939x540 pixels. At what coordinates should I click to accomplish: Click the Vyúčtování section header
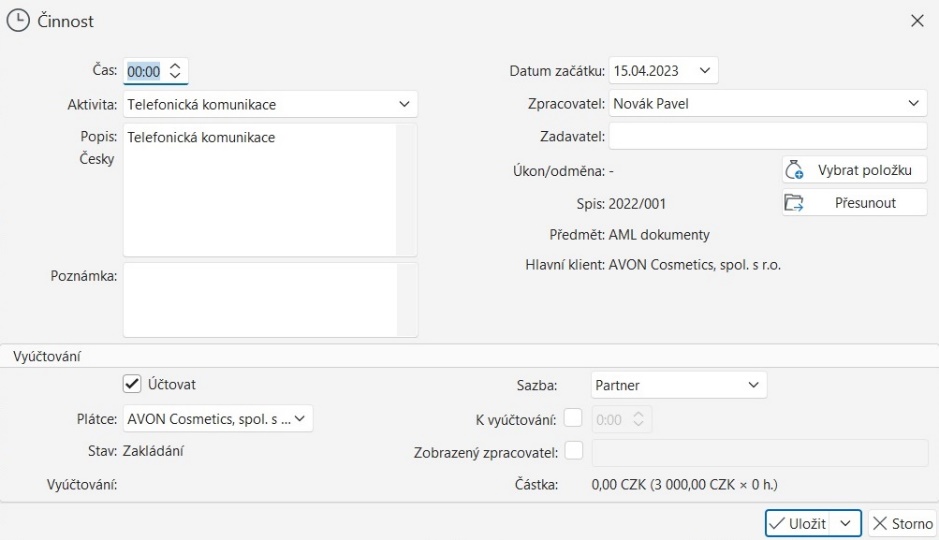(47, 356)
